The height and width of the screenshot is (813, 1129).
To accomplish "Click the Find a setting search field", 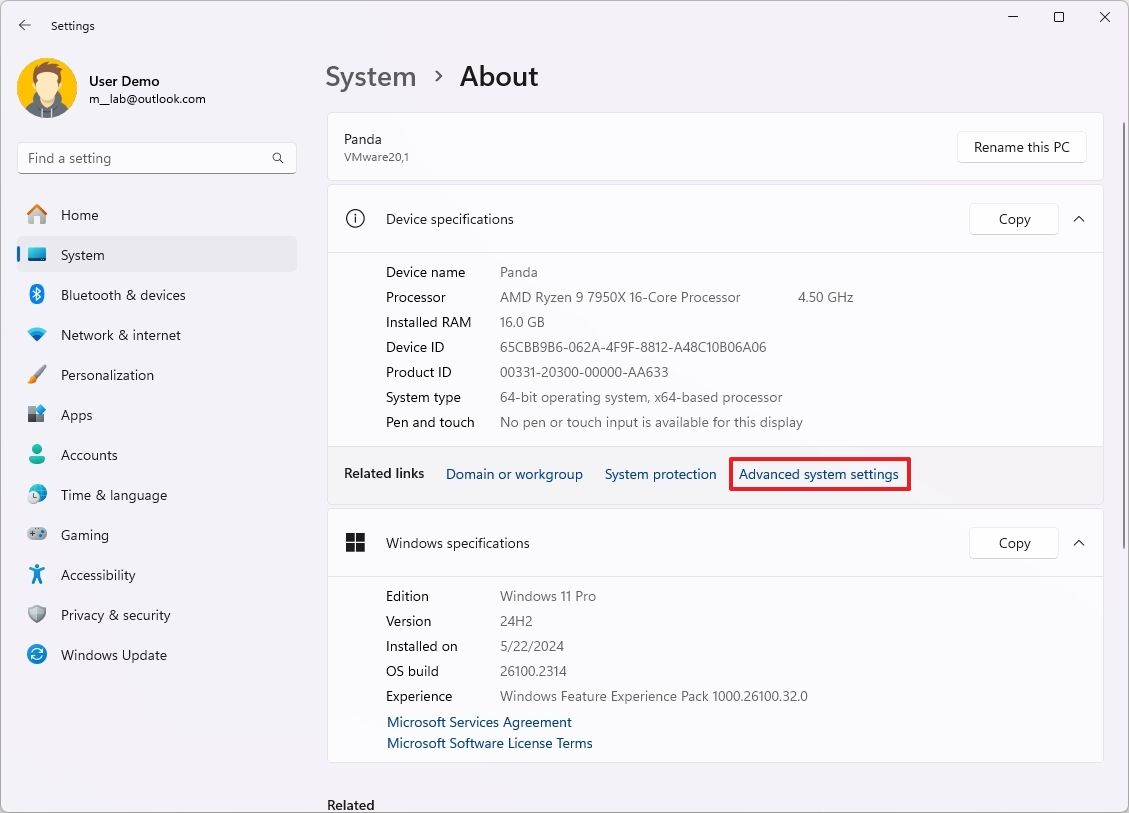I will pos(156,158).
